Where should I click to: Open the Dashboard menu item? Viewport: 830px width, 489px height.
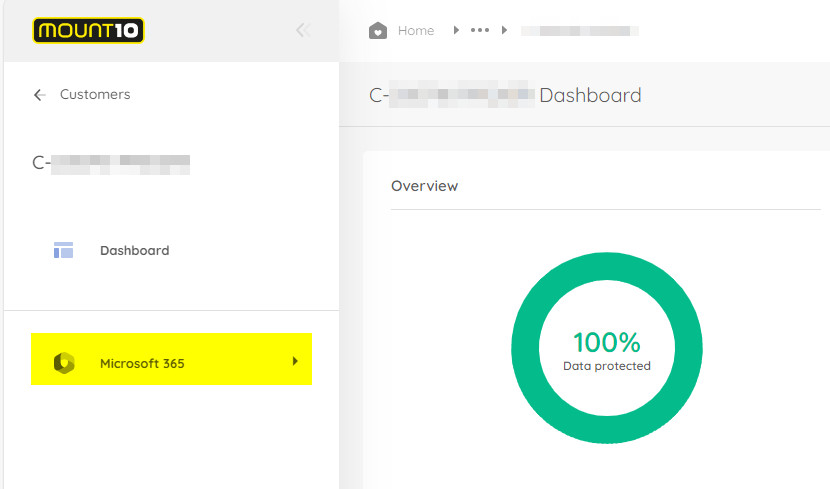click(x=134, y=250)
